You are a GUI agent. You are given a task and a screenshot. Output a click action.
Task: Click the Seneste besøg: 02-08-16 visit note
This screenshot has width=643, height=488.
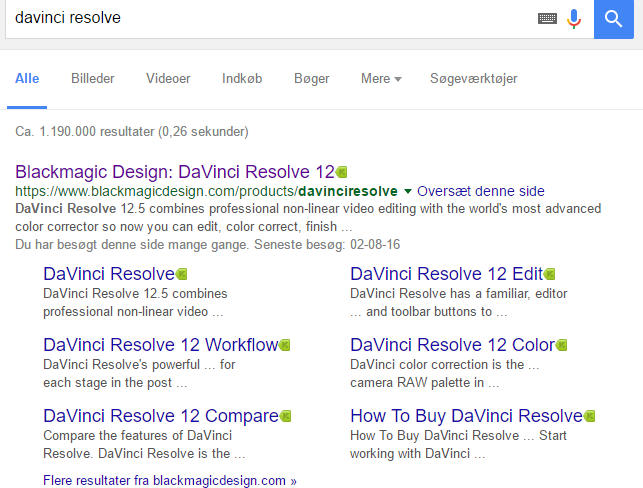click(327, 244)
